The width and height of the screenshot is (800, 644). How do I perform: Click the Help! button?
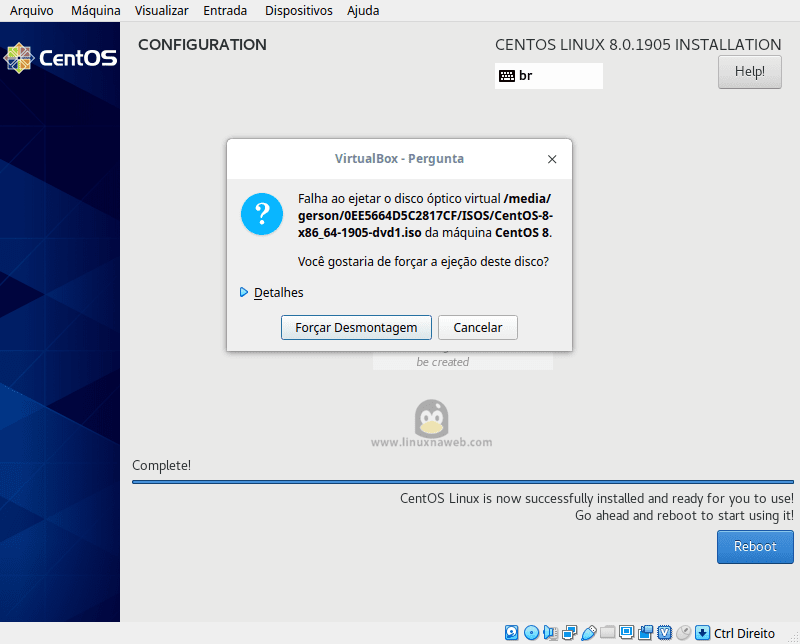click(x=749, y=71)
